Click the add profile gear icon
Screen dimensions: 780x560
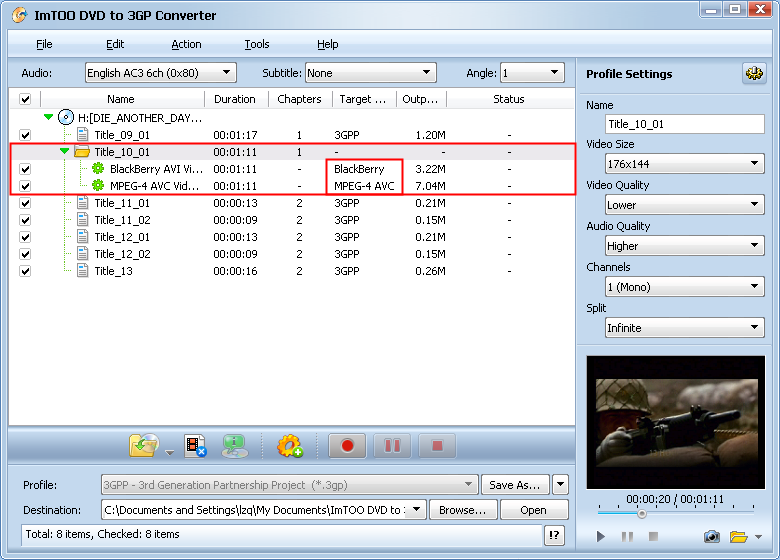coord(290,446)
